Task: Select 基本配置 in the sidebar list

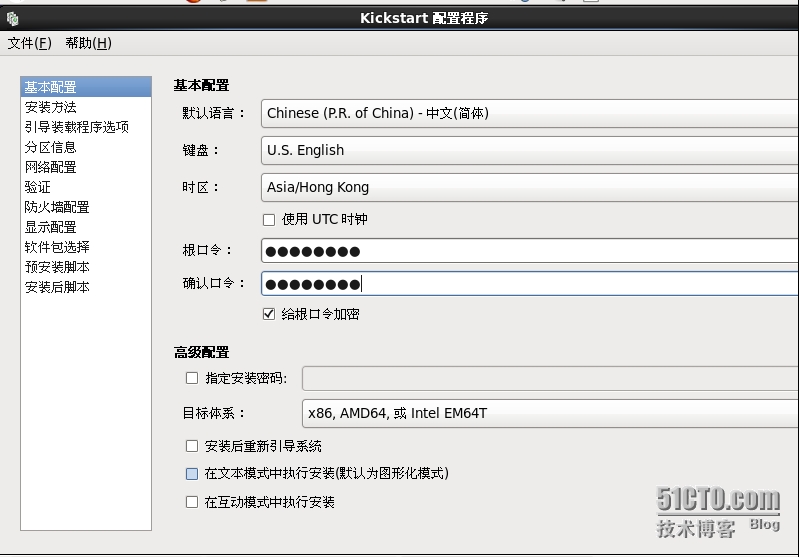Action: point(86,87)
